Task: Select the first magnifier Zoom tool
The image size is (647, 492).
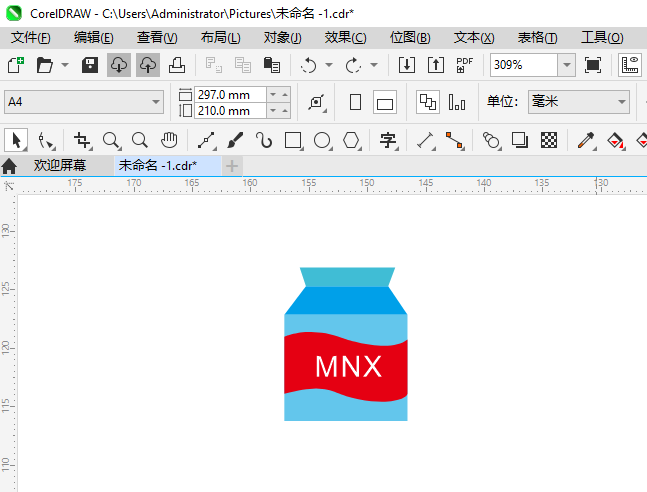Action: (111, 141)
